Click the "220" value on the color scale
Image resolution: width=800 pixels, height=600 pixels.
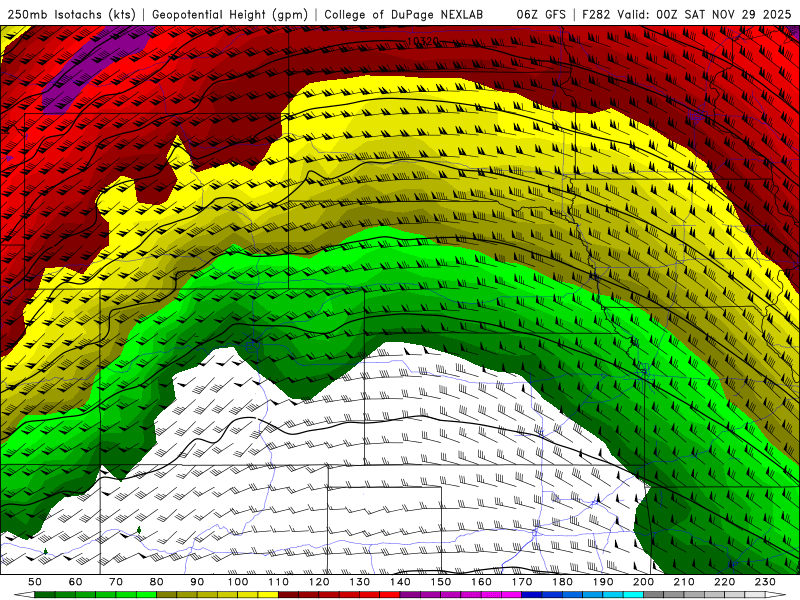coord(724,582)
